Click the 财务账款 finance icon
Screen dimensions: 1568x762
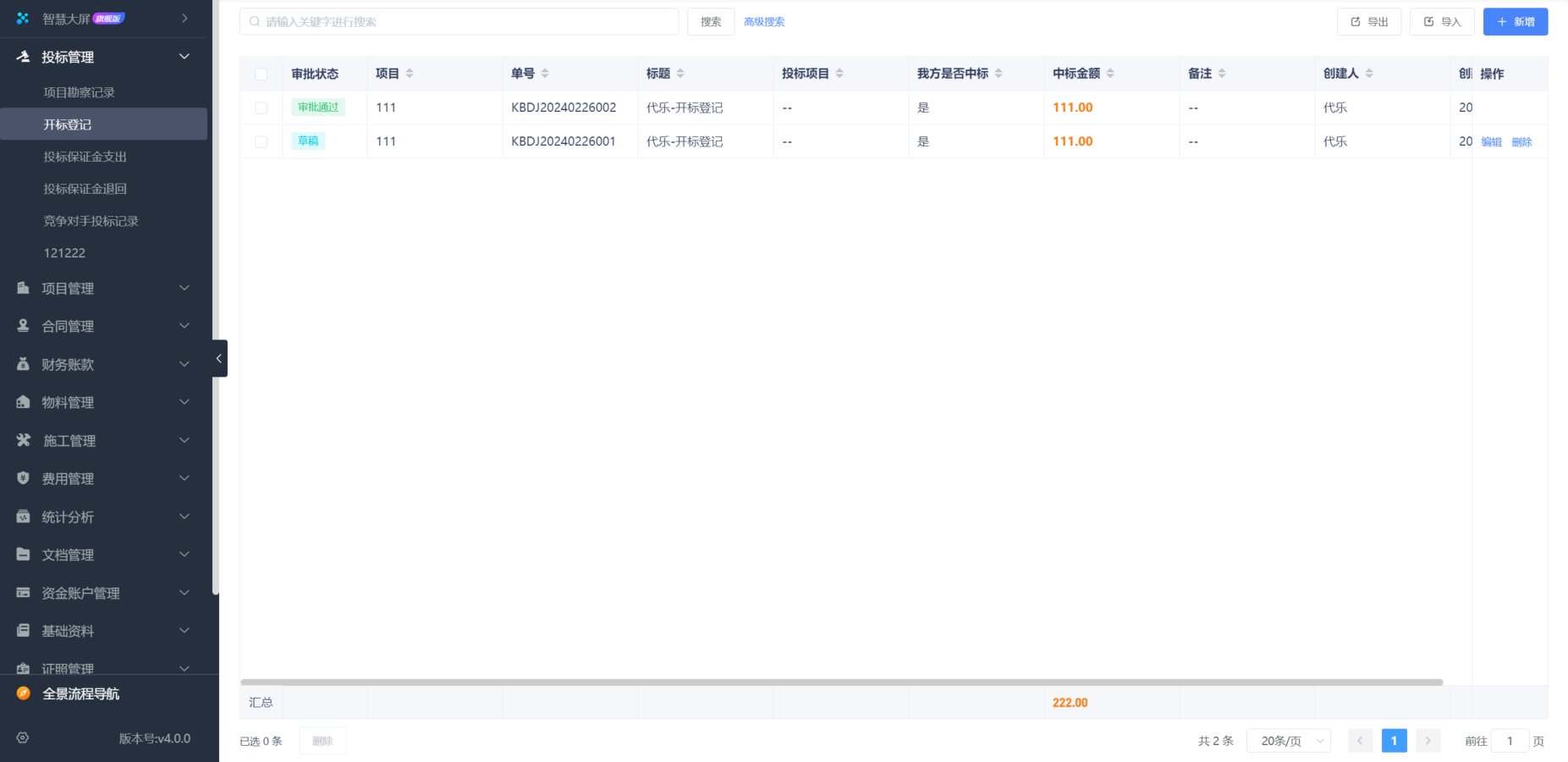[x=23, y=364]
